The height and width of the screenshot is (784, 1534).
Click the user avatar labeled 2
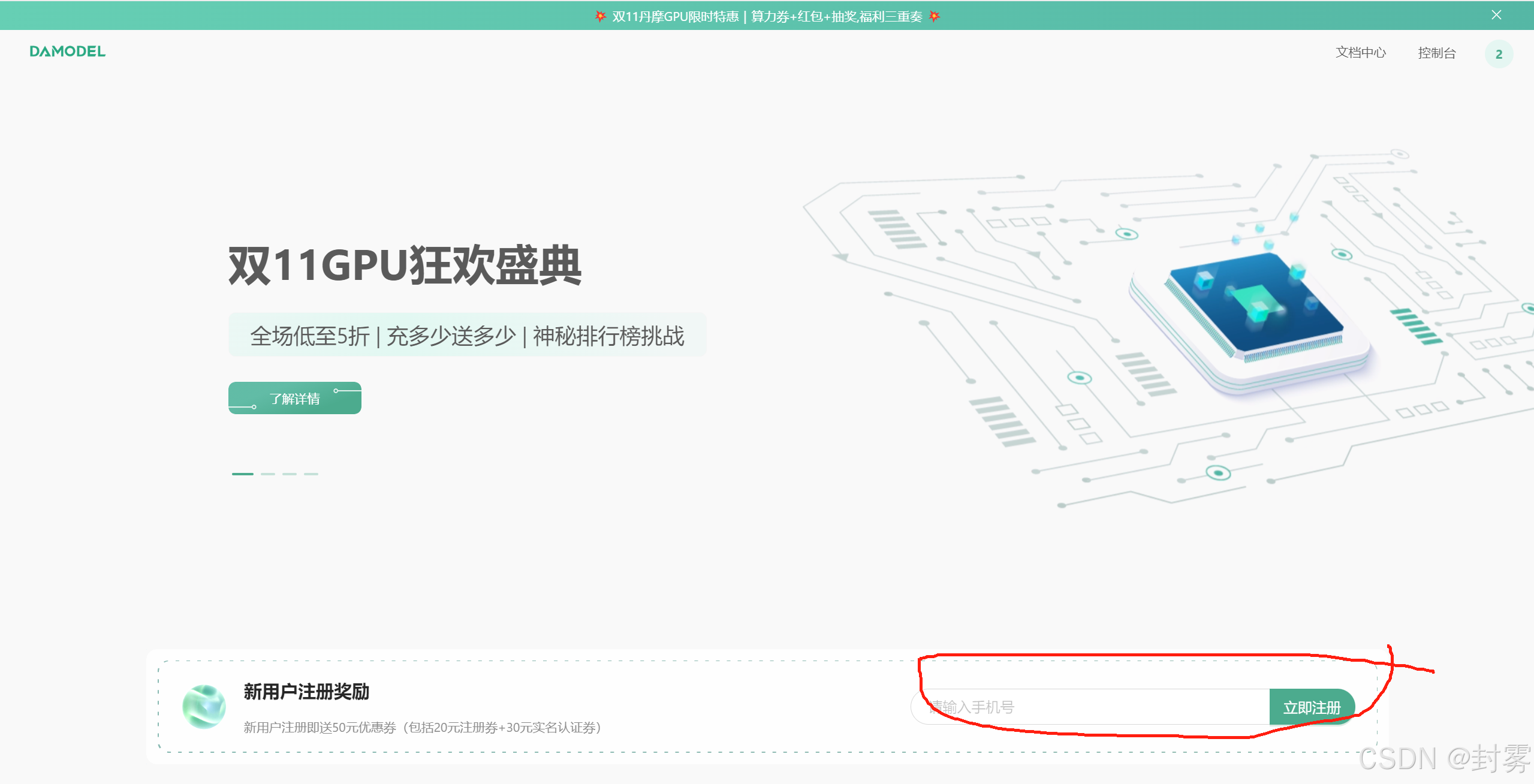point(1499,54)
